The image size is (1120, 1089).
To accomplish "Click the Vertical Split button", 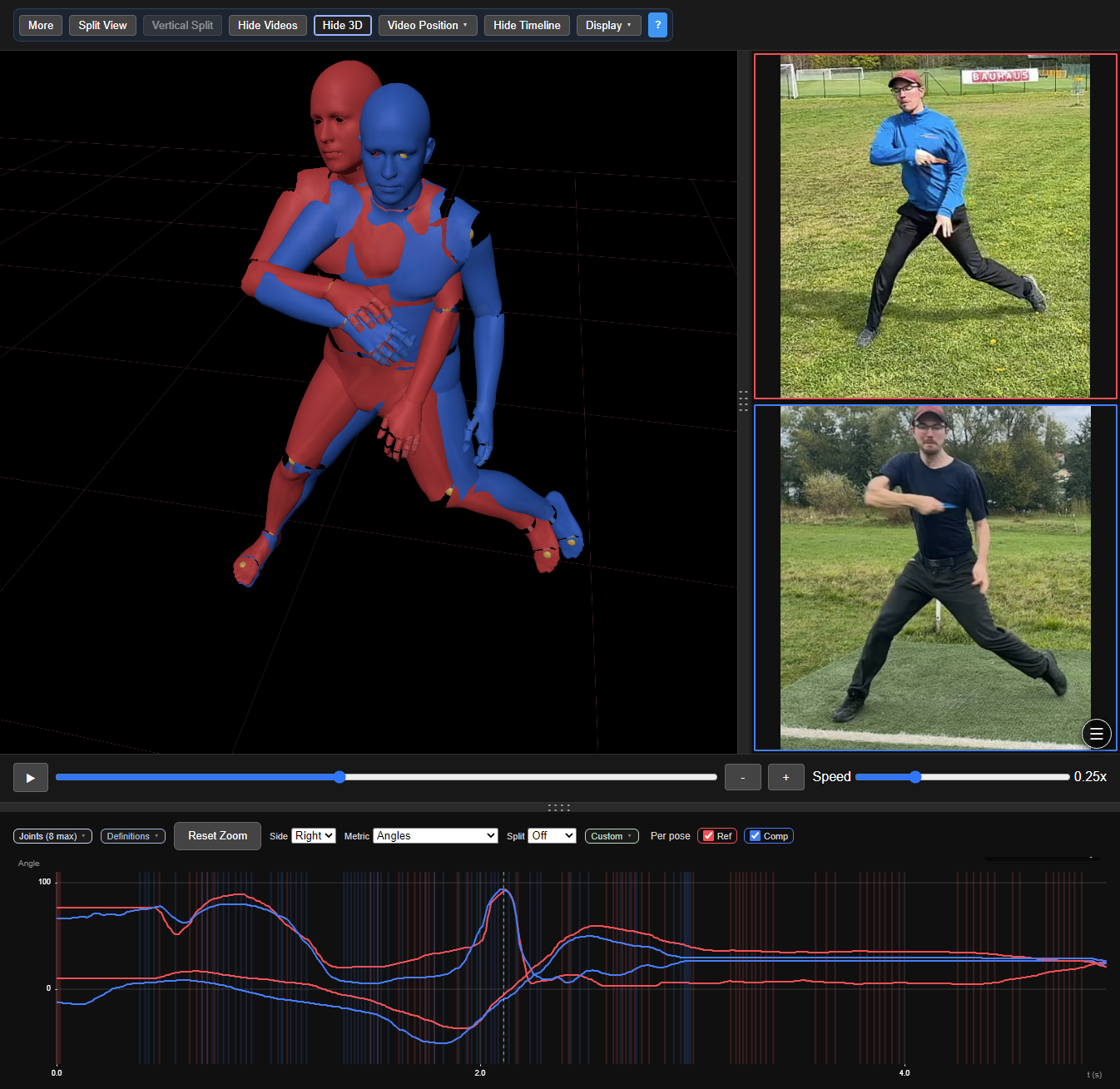I will [182, 25].
